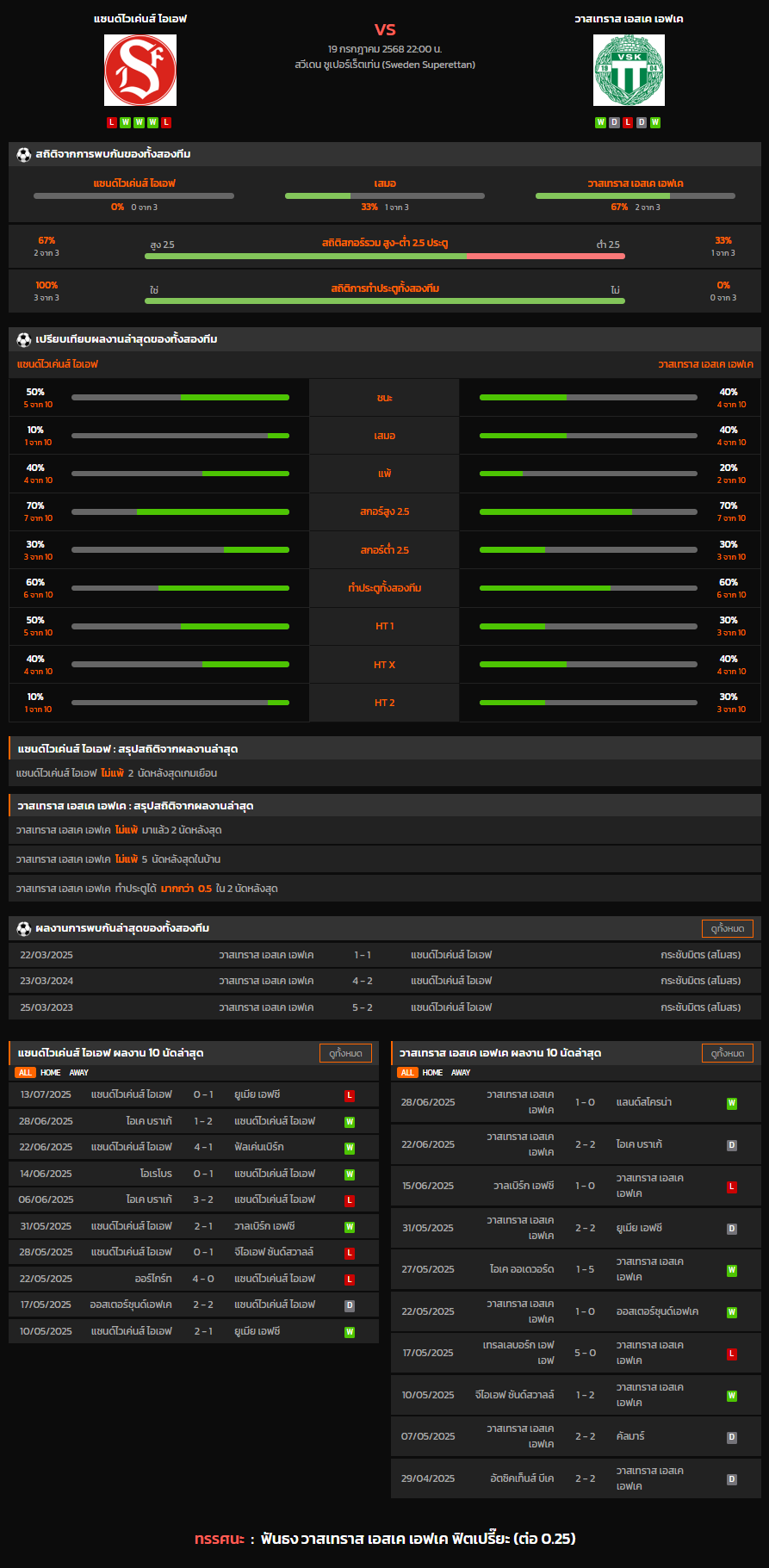Click the 22/03/2025 head-to-head 1-1 row

385,955
